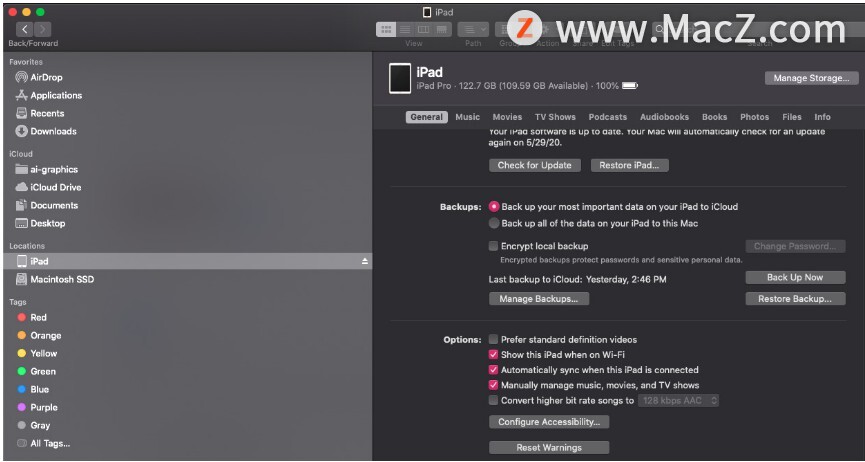Select the Yellow tag swatch

22,353
